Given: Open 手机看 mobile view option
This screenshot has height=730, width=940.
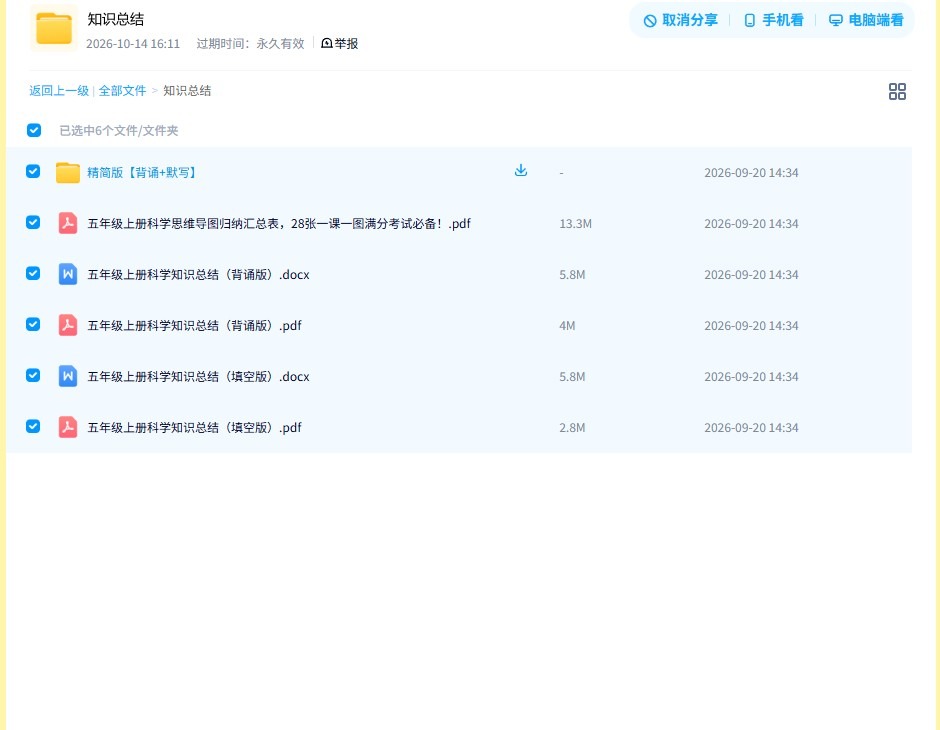Looking at the screenshot, I should click(x=773, y=20).
